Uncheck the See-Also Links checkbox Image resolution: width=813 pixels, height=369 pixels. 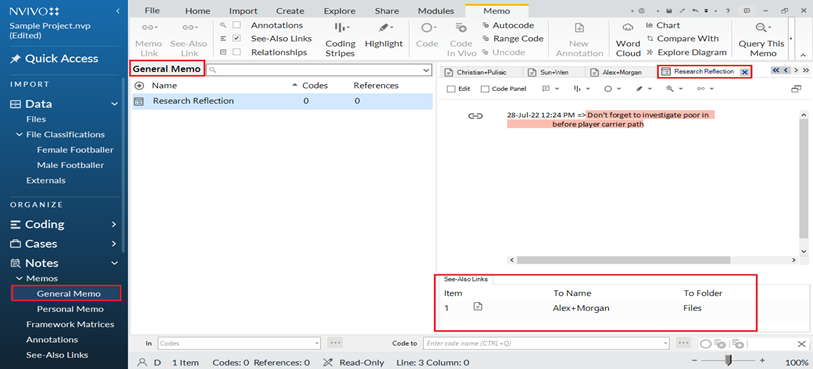pos(236,38)
